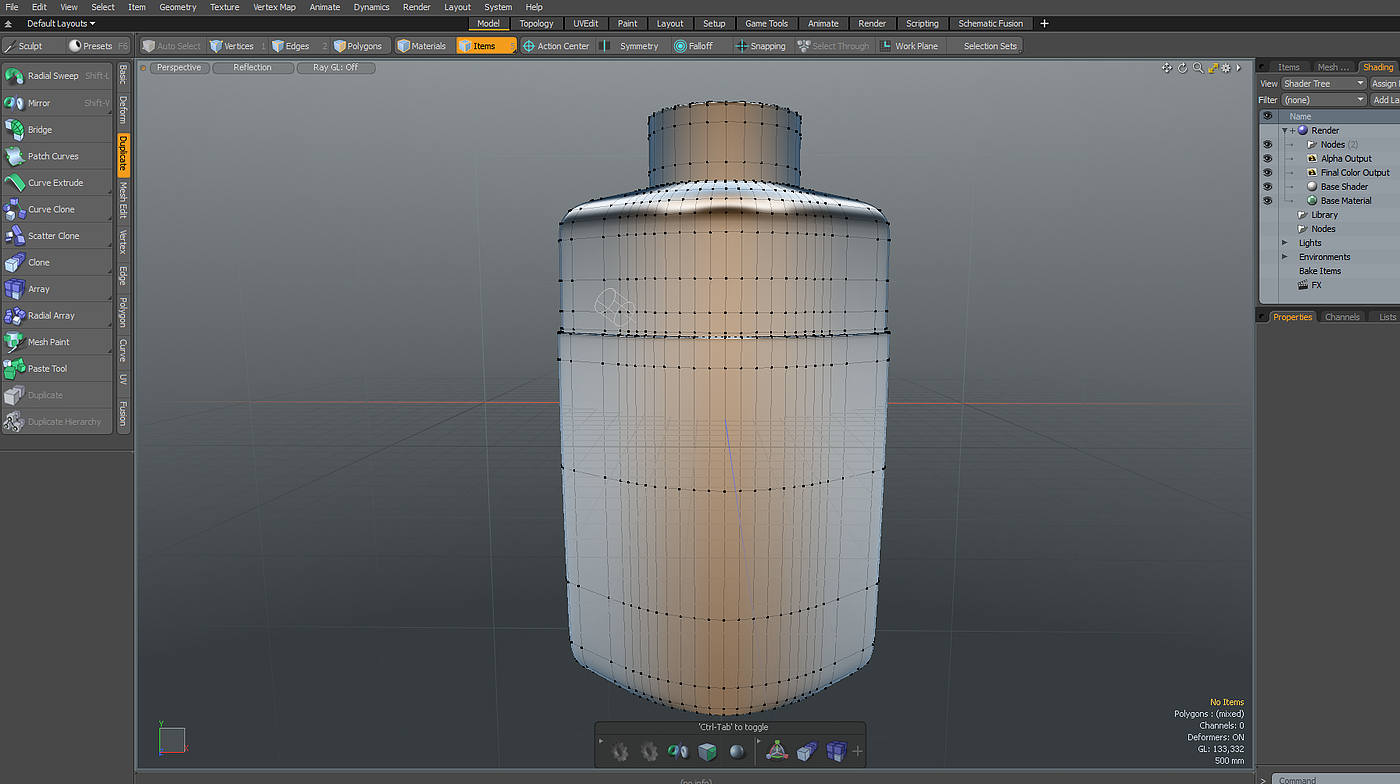Open the Shader Tree view dropdown
The height and width of the screenshot is (784, 1400).
(x=1323, y=84)
